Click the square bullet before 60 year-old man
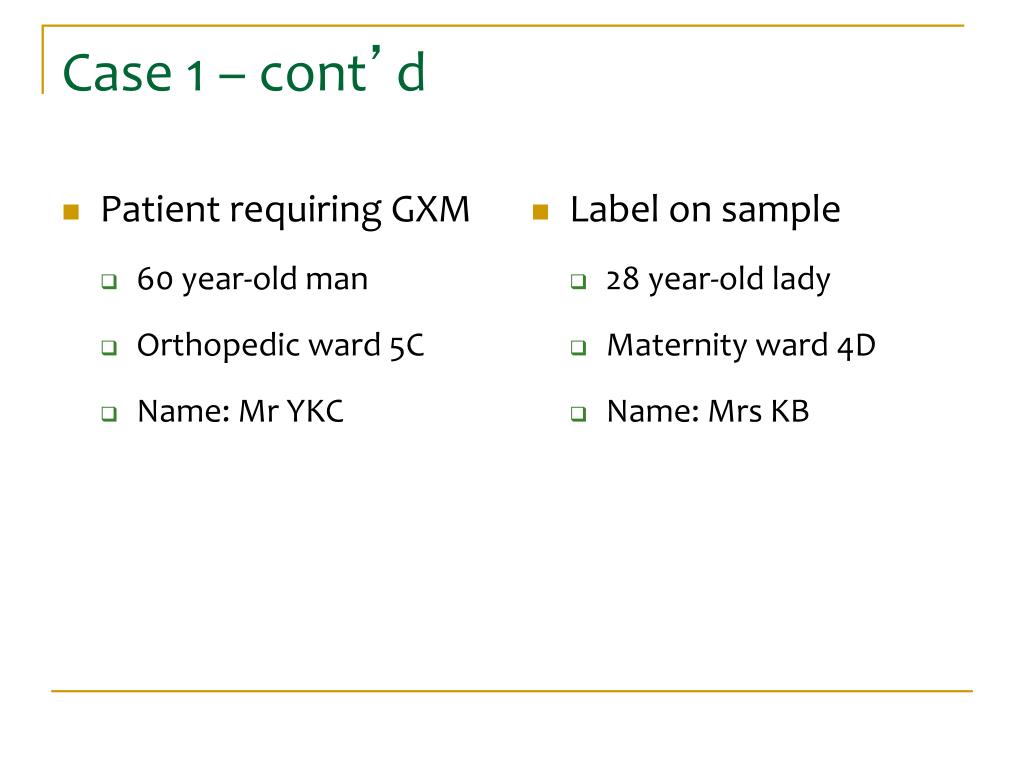This screenshot has width=1024, height=768. (x=109, y=281)
